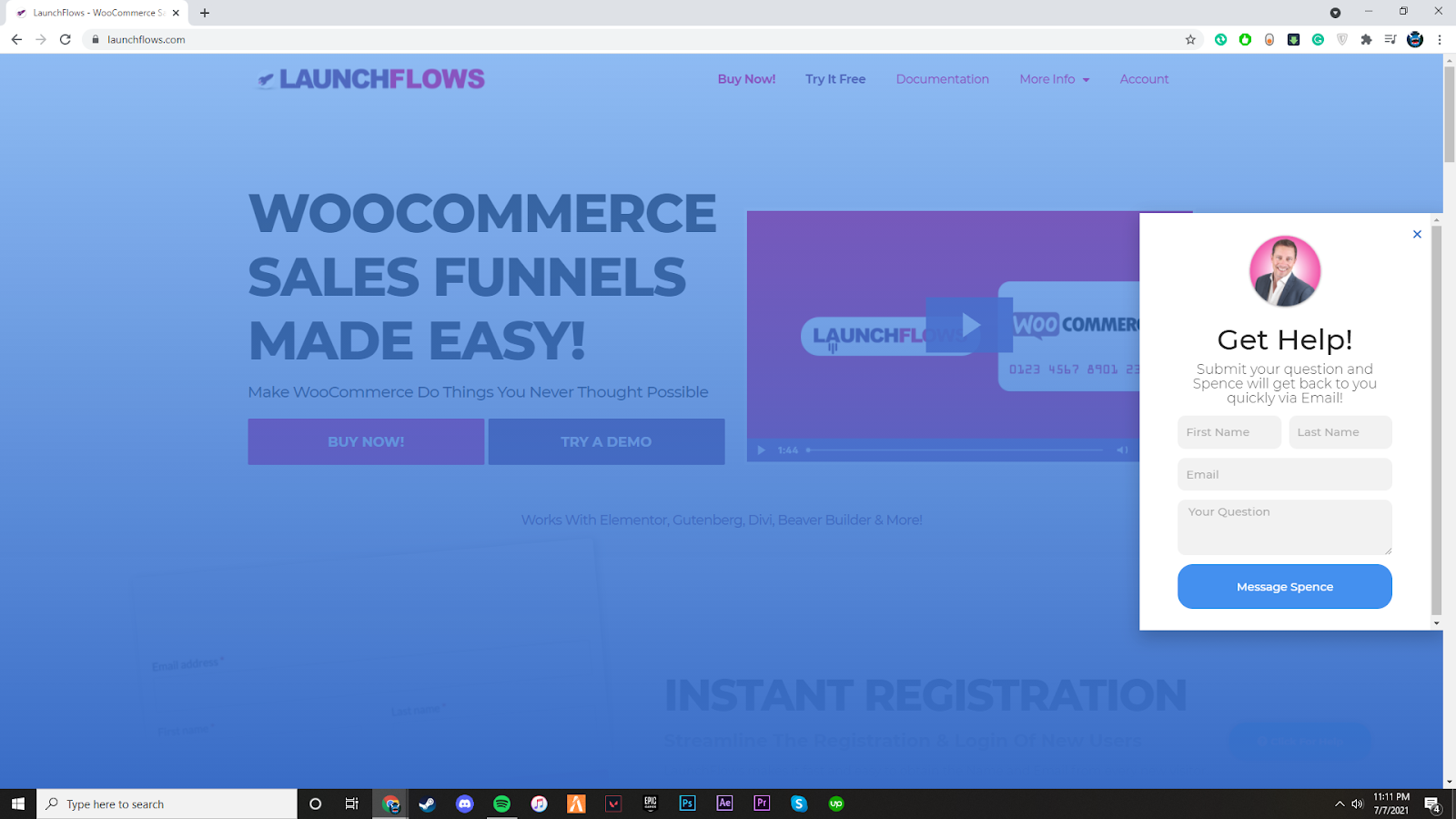Go back to the previous page

[16, 39]
